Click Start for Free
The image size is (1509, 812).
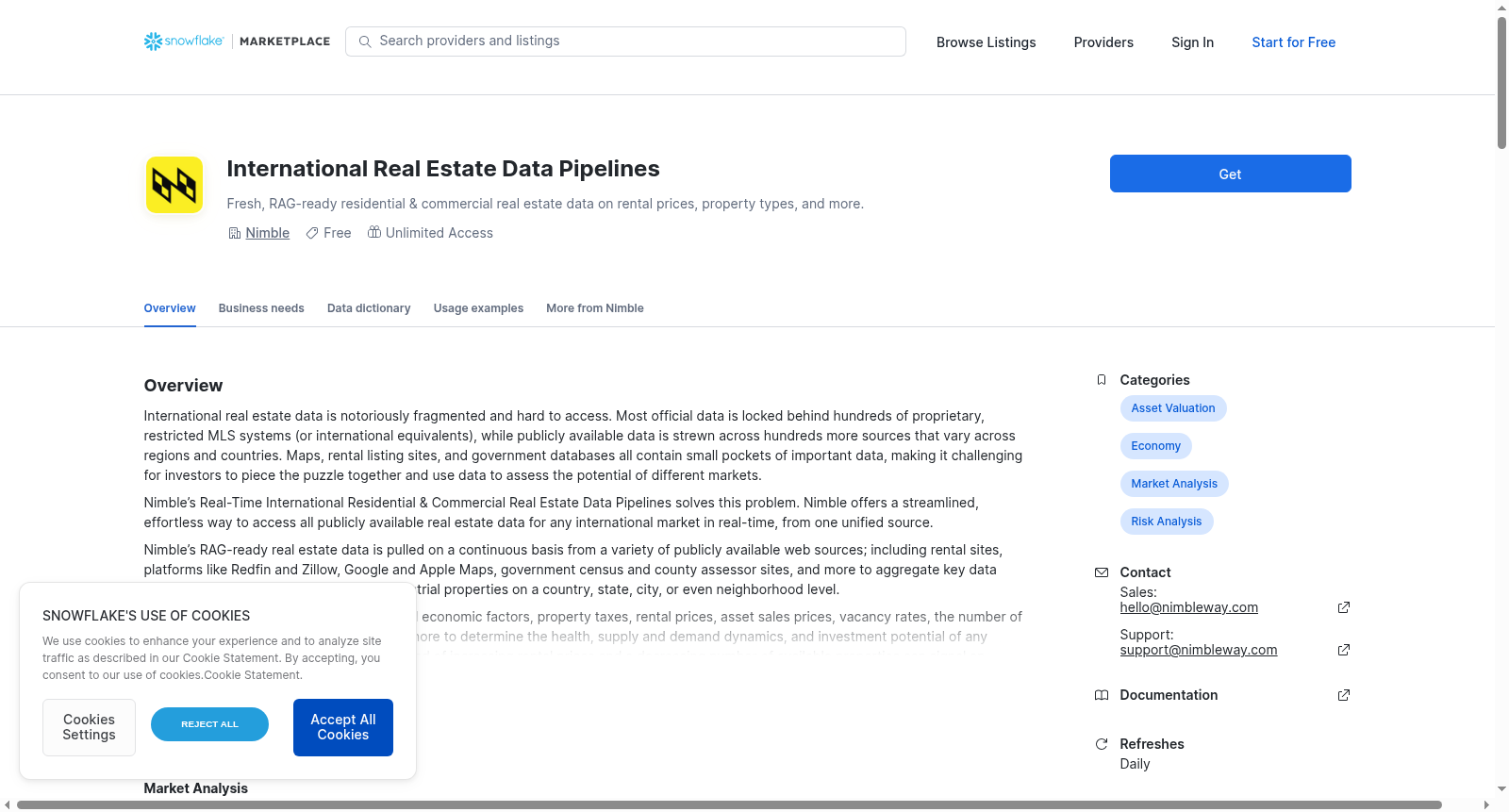click(1294, 42)
